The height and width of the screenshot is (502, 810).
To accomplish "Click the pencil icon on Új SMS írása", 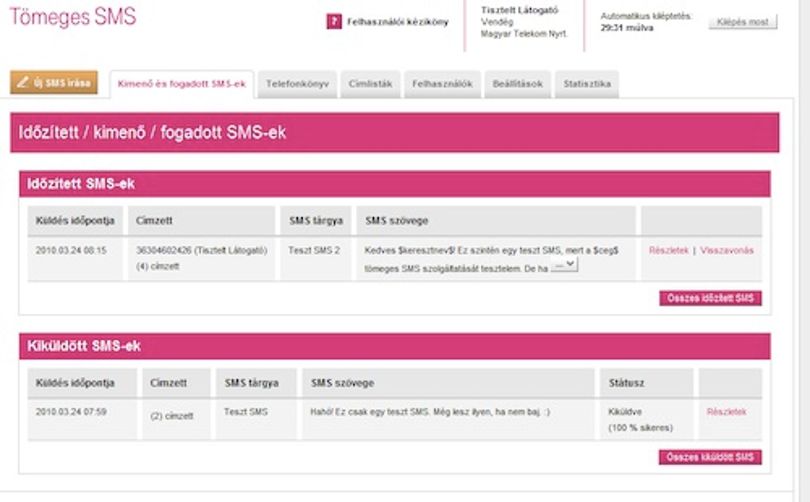I will 22,82.
